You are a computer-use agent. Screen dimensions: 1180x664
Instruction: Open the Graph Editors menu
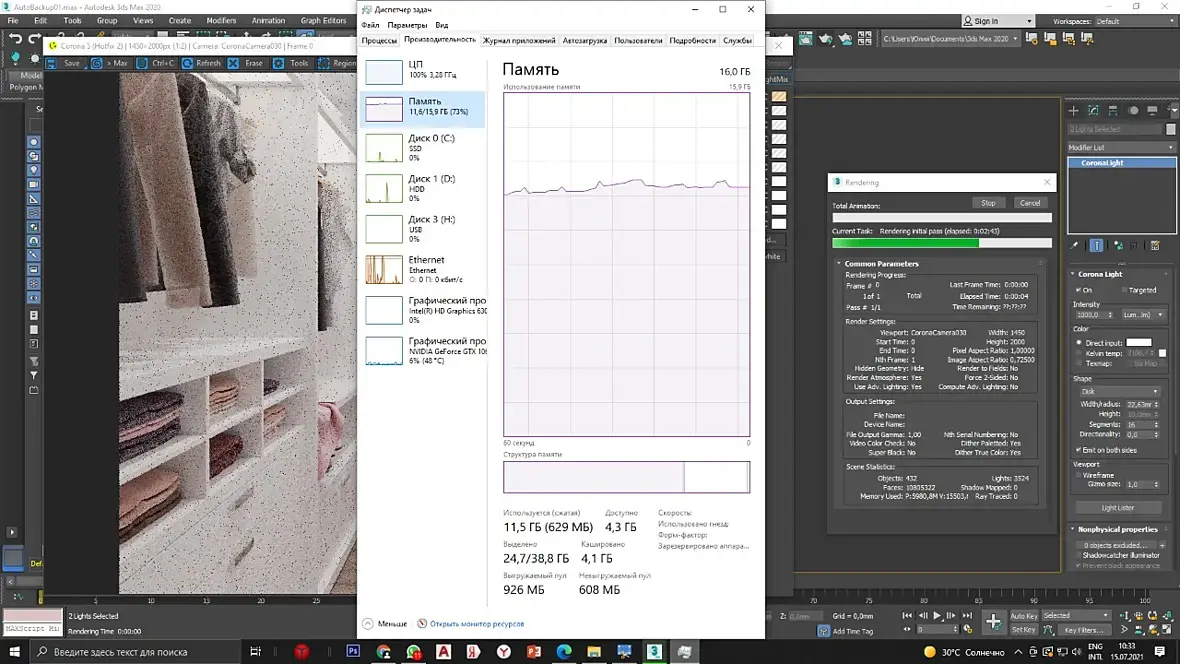click(x=324, y=20)
